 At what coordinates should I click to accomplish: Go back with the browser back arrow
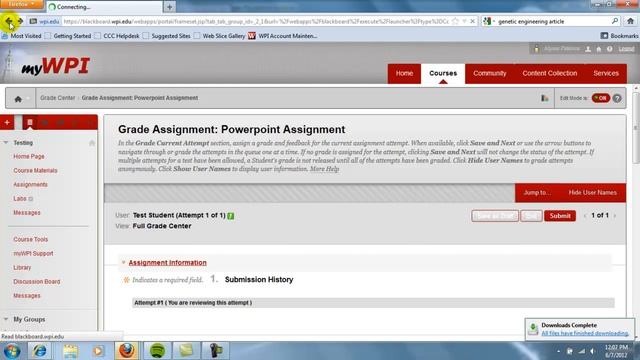[9, 21]
